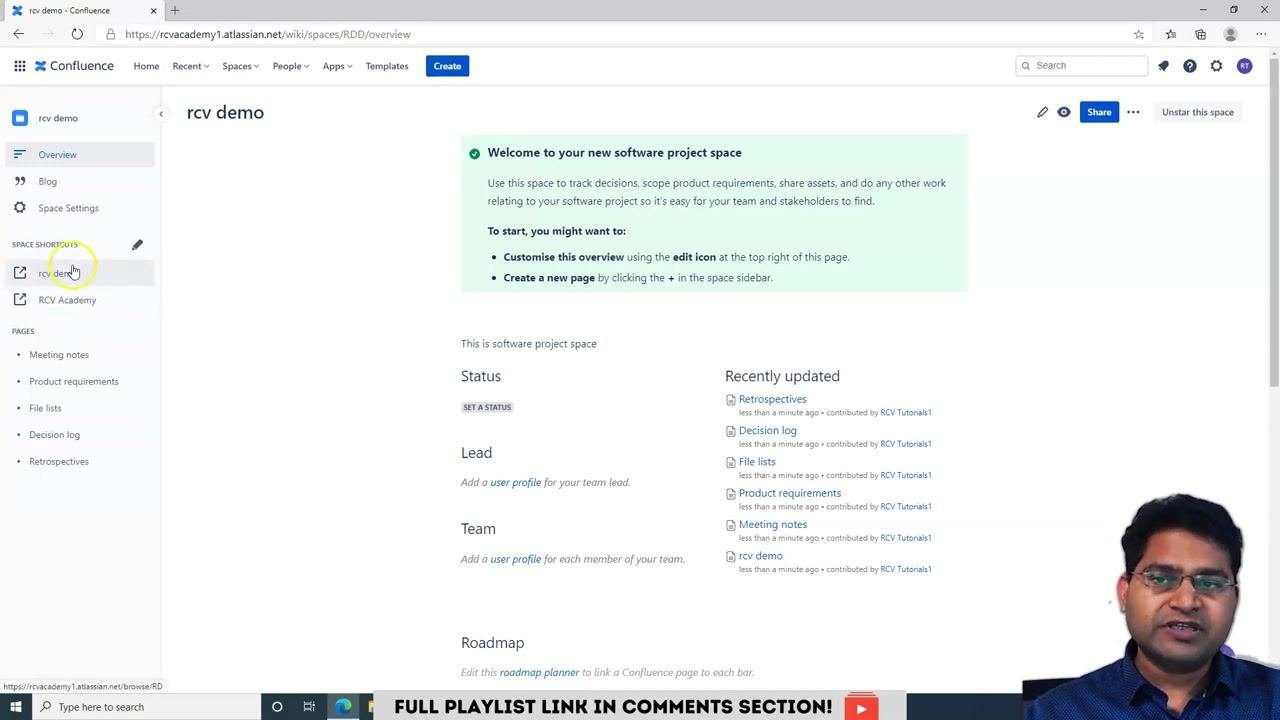Click Unstar this space
Viewport: 1280px width, 720px height.
[1197, 112]
